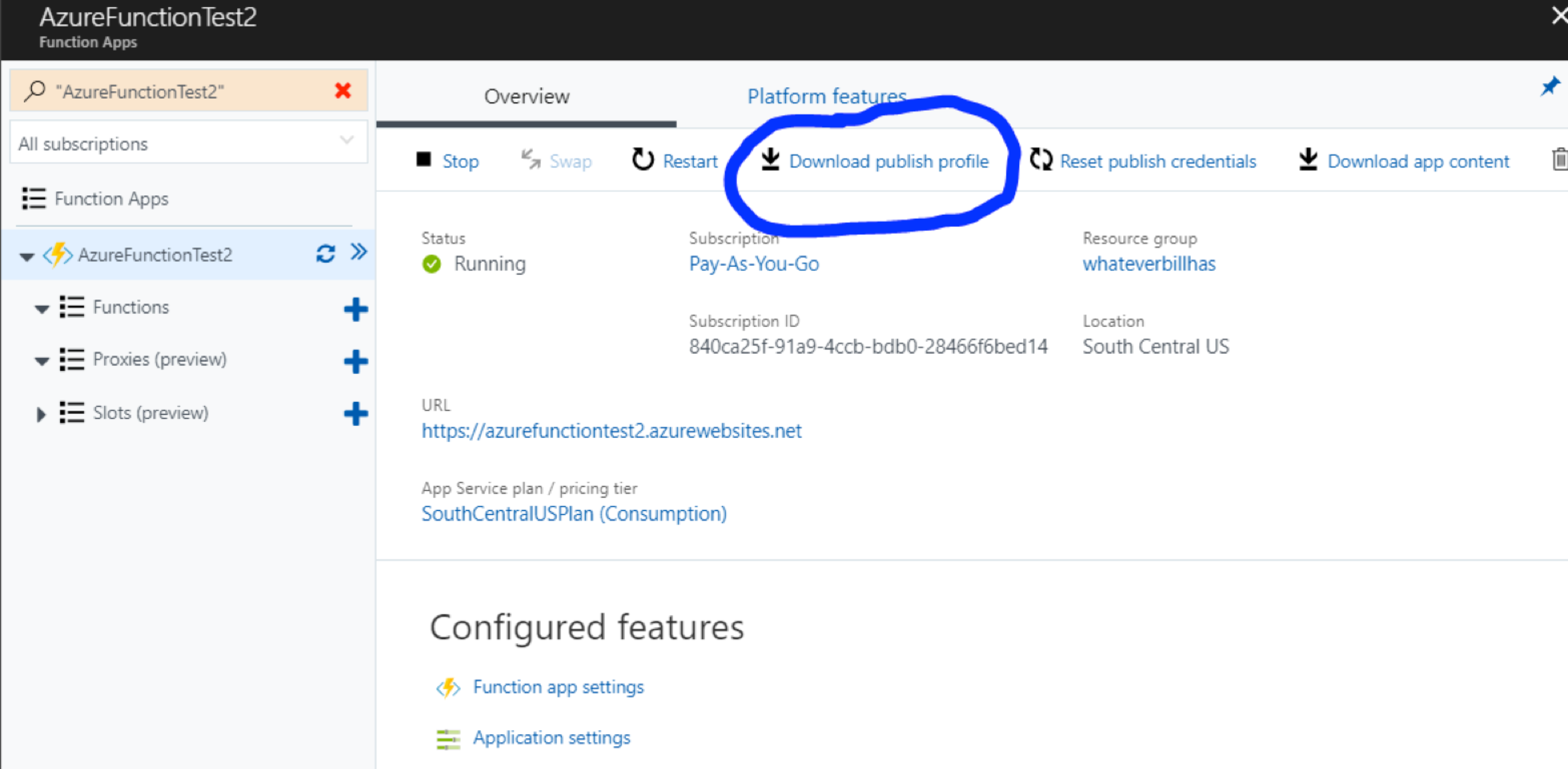The image size is (1568, 769).
Task: Click the list icon beside Proxies (preview)
Action: click(72, 359)
